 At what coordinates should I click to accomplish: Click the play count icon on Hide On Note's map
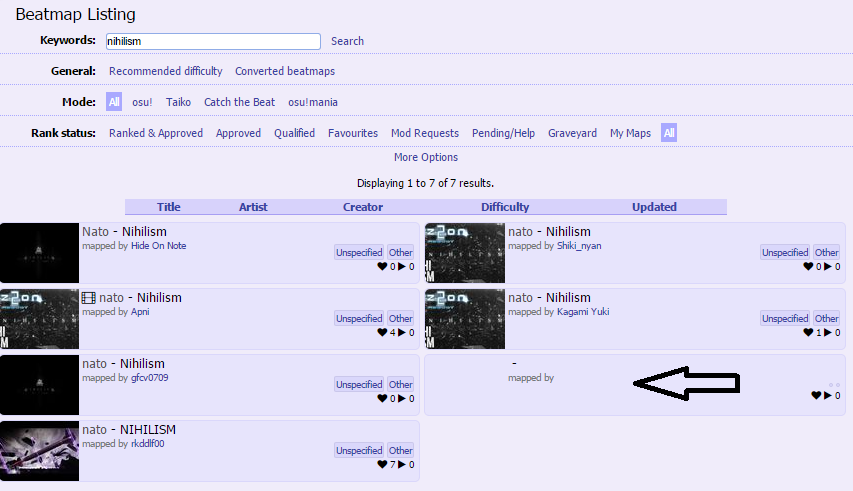pos(402,266)
